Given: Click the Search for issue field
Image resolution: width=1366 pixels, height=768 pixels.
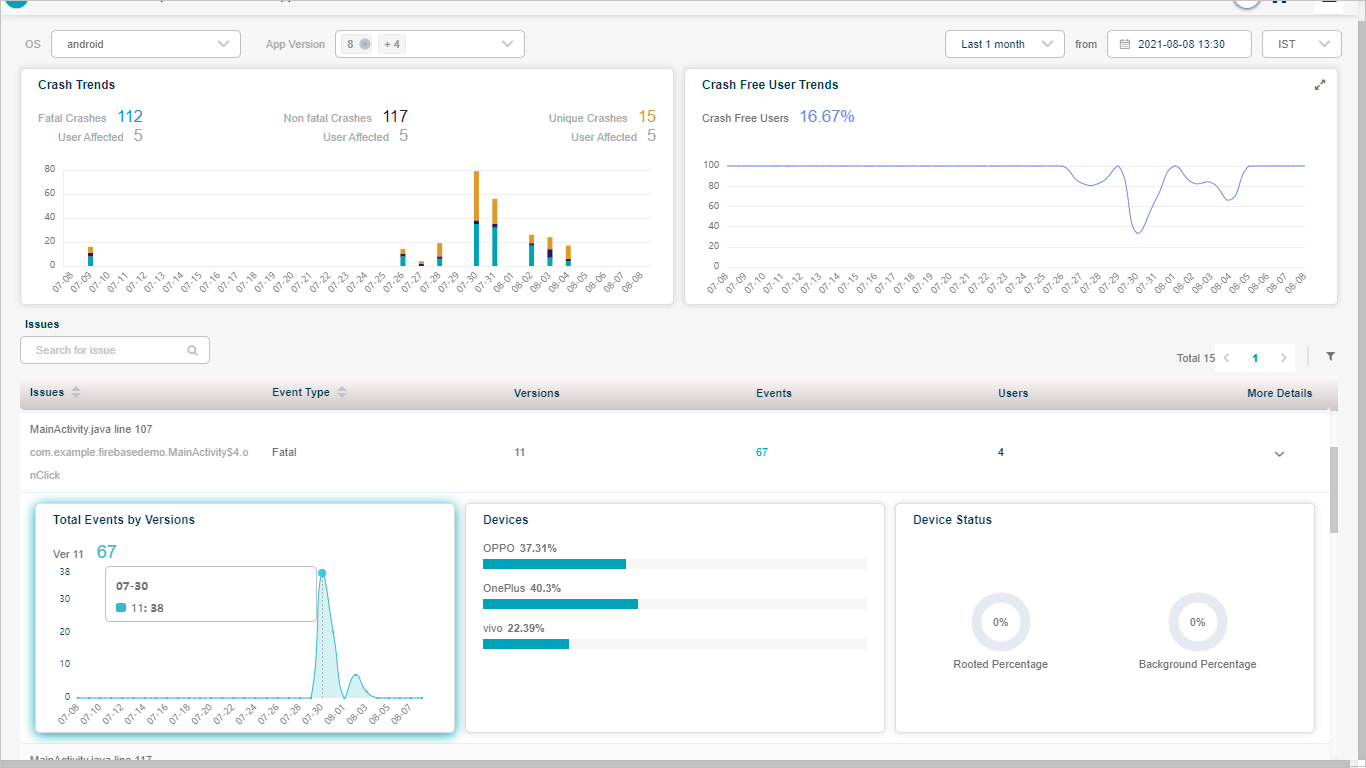Looking at the screenshot, I should tap(115, 350).
